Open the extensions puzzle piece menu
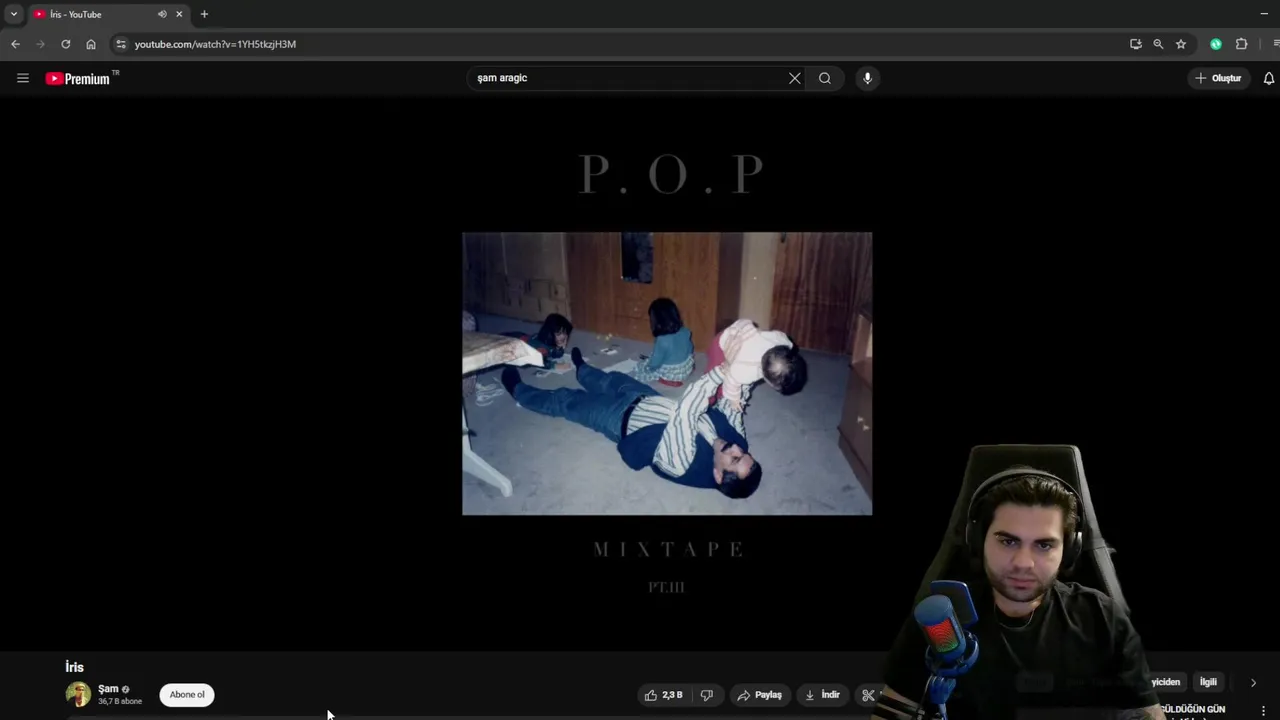This screenshot has height=720, width=1280. [x=1242, y=44]
